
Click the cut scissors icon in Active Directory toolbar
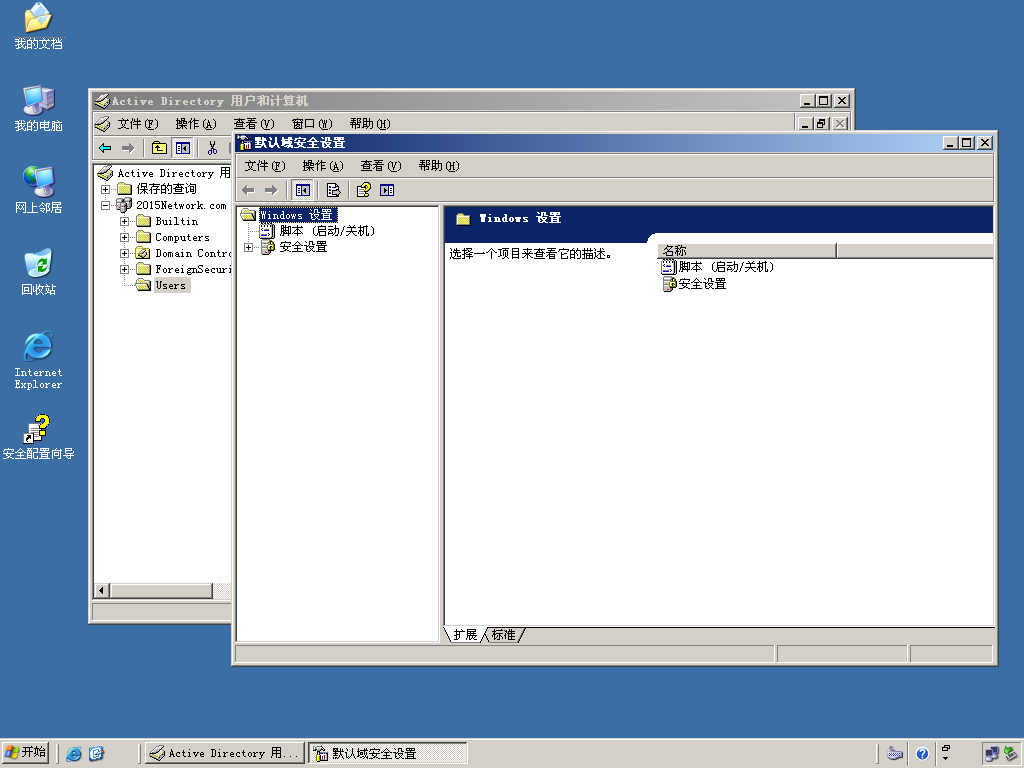pyautogui.click(x=212, y=148)
